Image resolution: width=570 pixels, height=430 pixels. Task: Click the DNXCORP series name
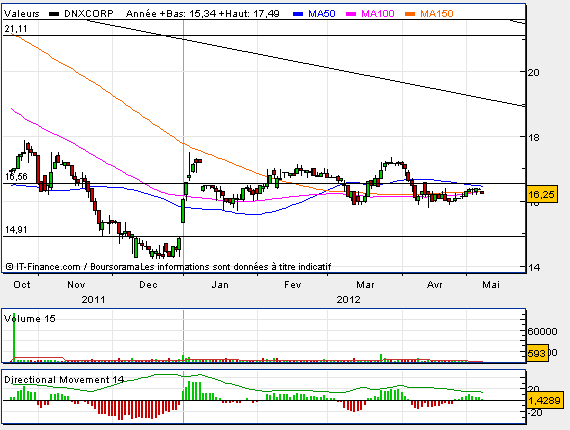coord(89,14)
